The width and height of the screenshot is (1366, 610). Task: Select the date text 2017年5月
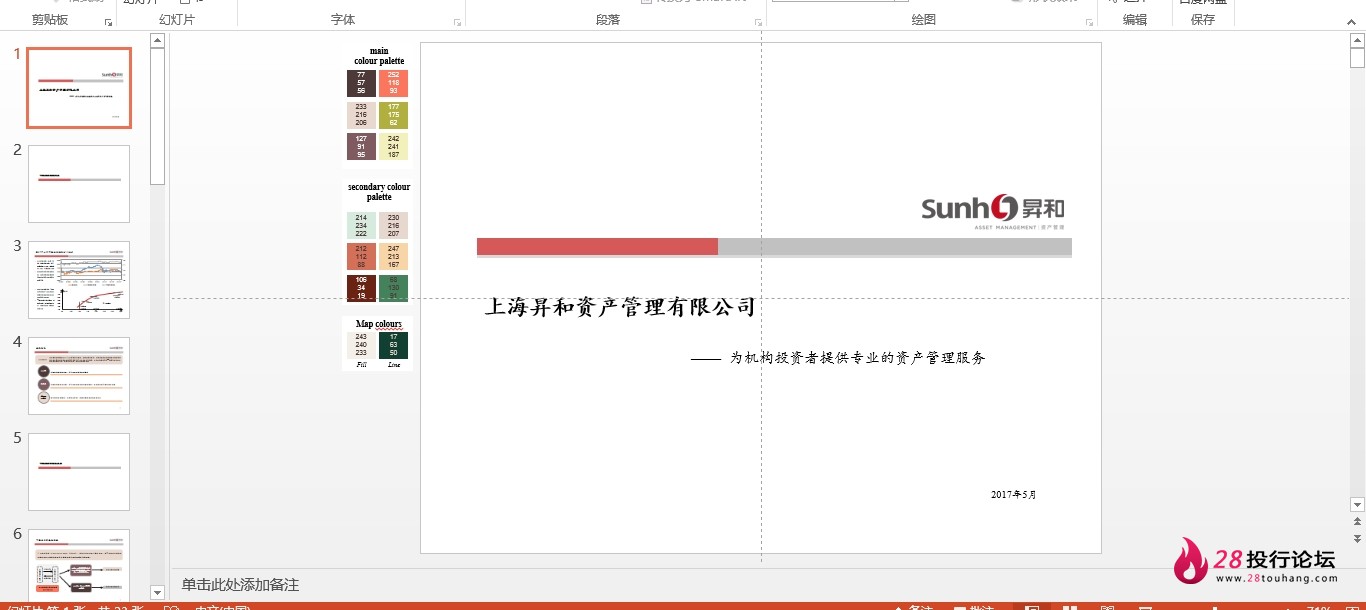coord(1014,494)
